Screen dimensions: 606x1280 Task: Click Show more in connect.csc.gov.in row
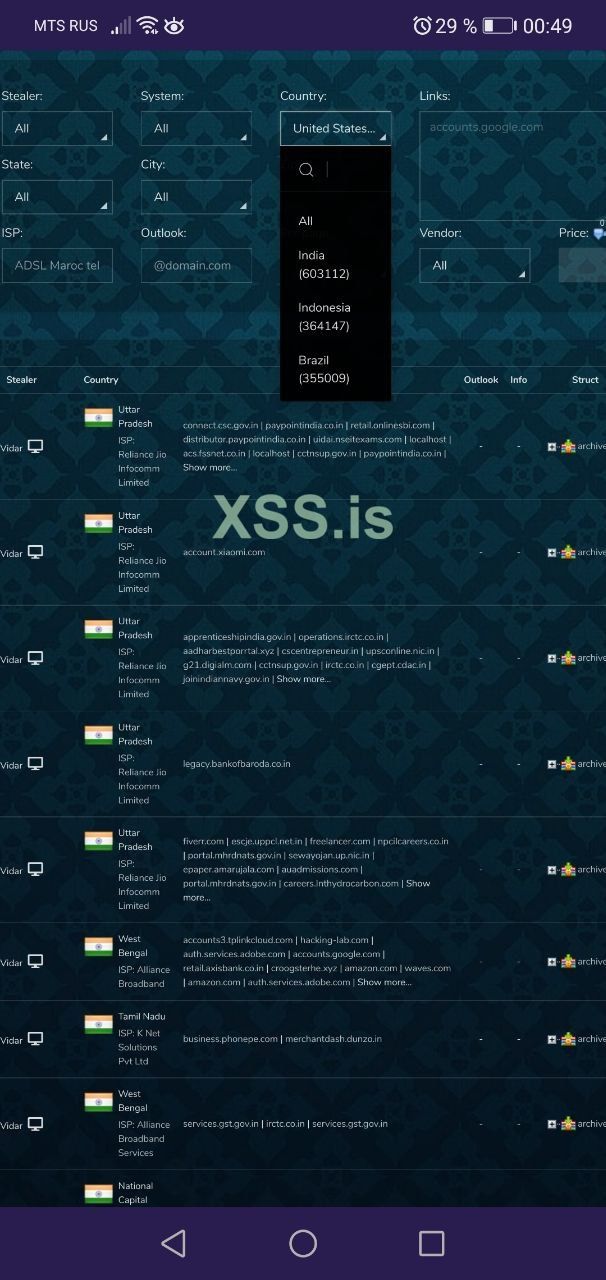point(209,467)
